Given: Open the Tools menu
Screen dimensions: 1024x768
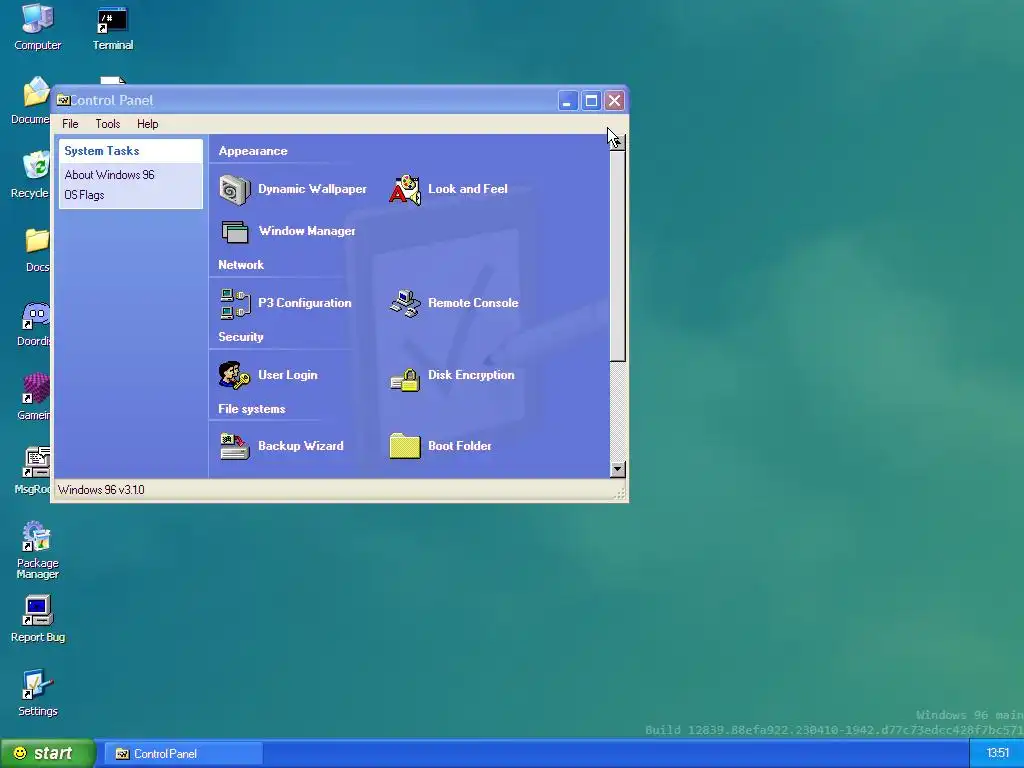Looking at the screenshot, I should (108, 124).
